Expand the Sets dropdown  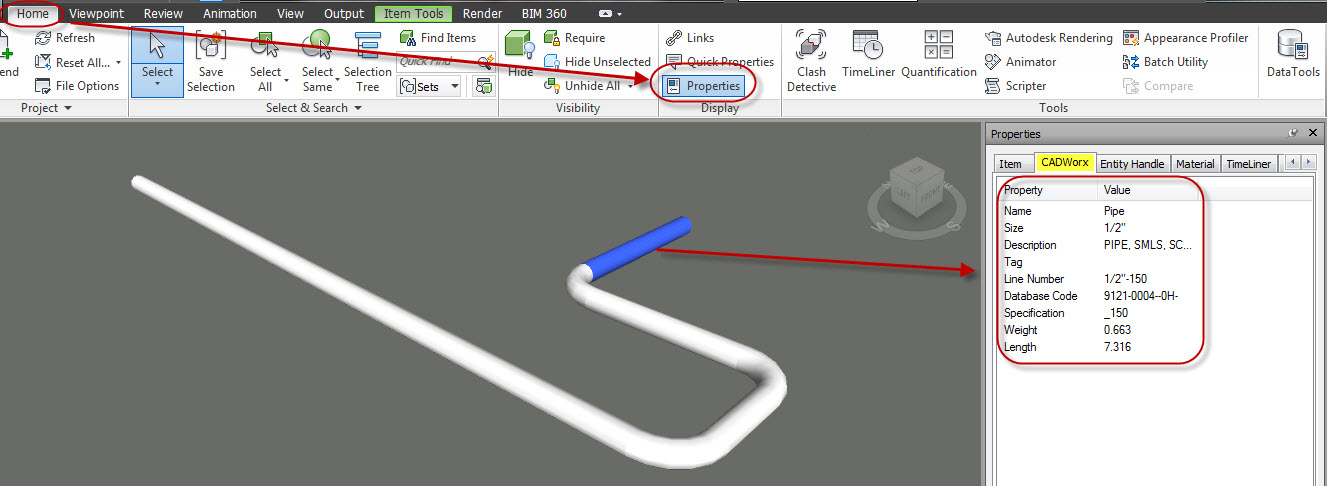pyautogui.click(x=455, y=87)
